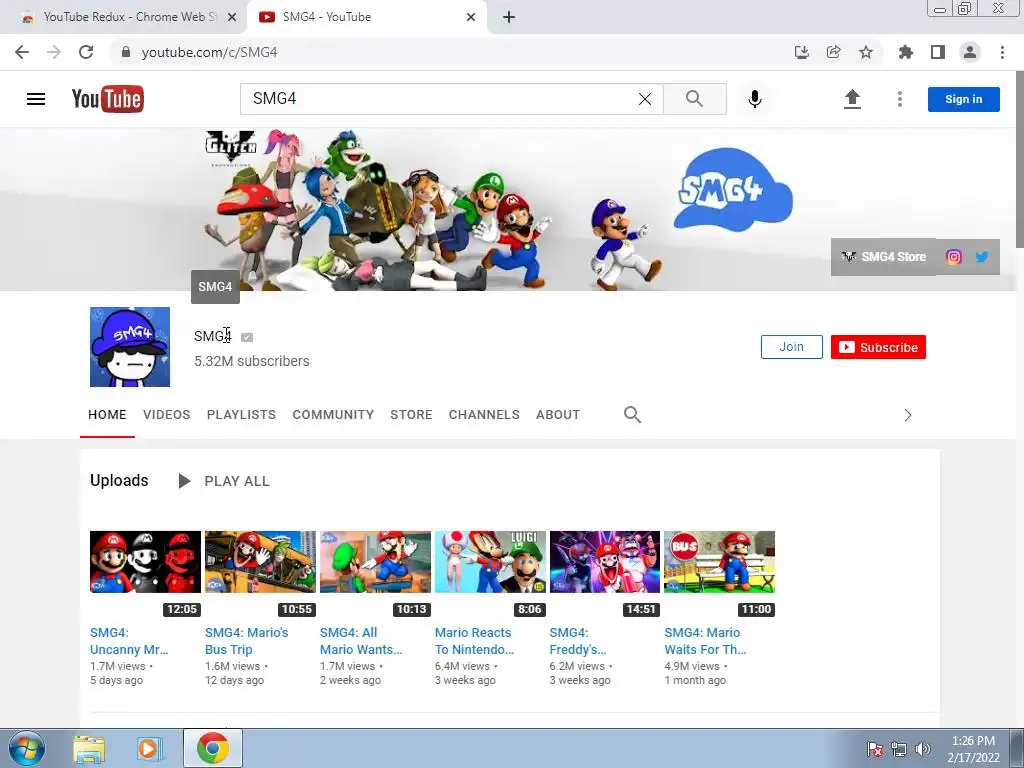The image size is (1024, 768).
Task: Open the Windows Start menu
Action: pyautogui.click(x=27, y=748)
